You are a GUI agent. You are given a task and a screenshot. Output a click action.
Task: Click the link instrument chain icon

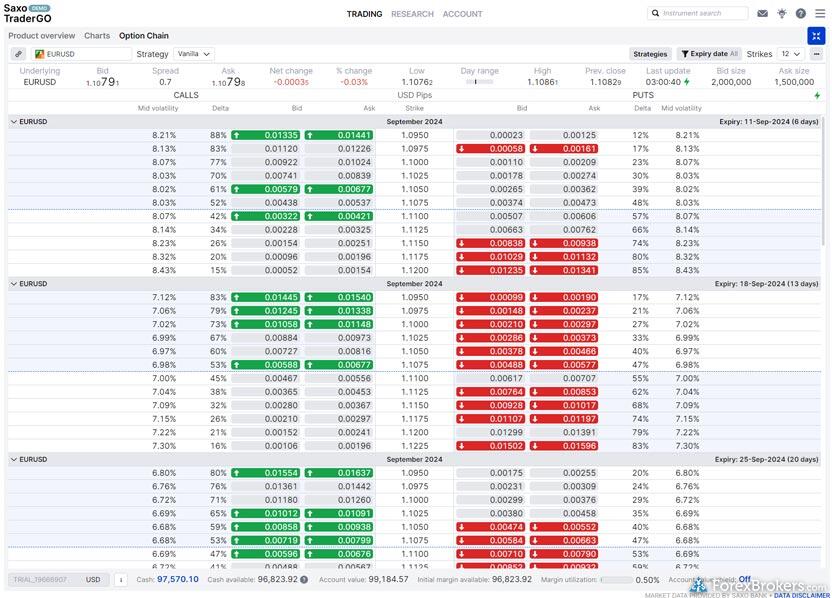[18, 54]
